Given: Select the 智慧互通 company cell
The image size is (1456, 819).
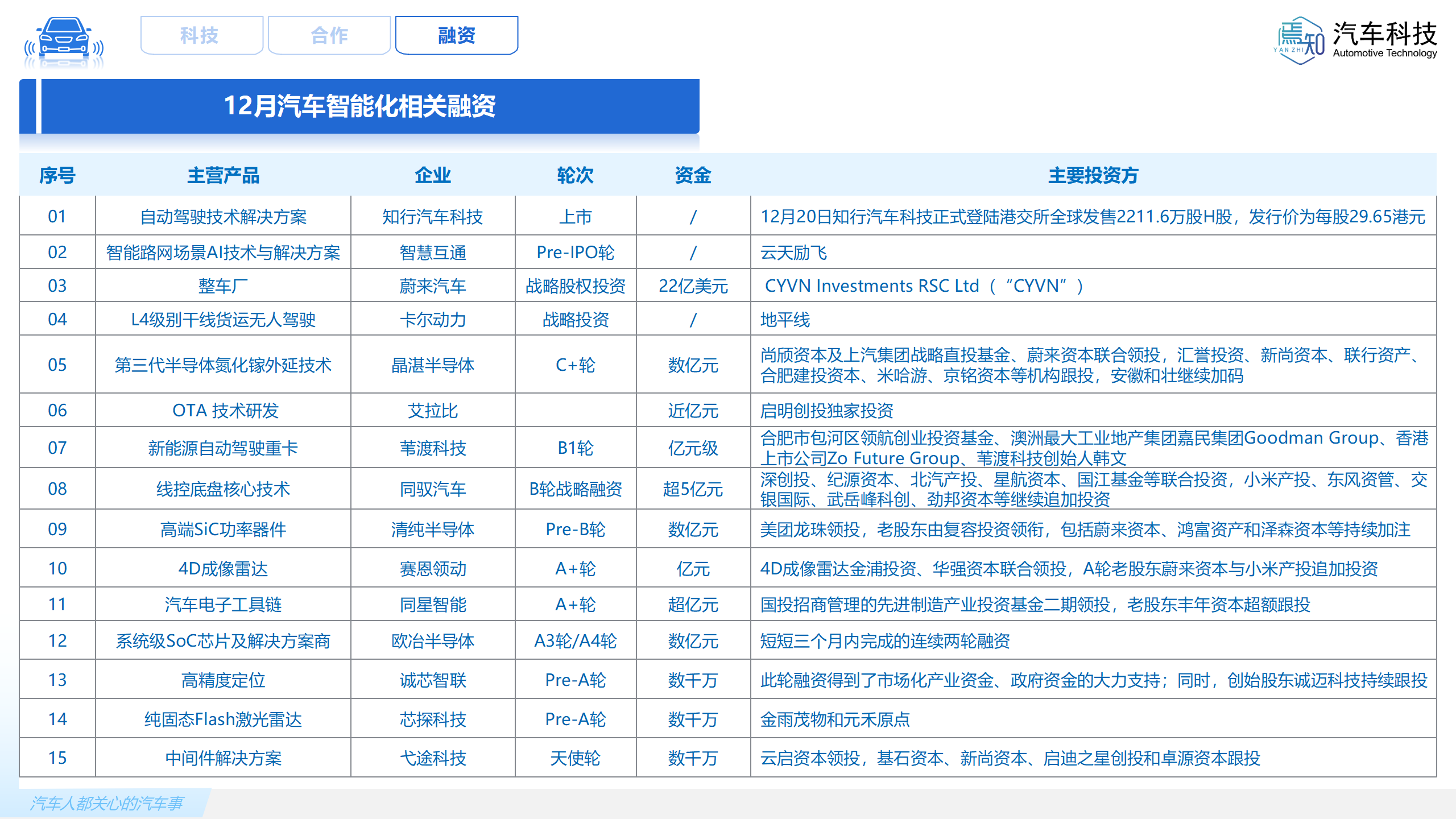Looking at the screenshot, I should pos(433,252).
